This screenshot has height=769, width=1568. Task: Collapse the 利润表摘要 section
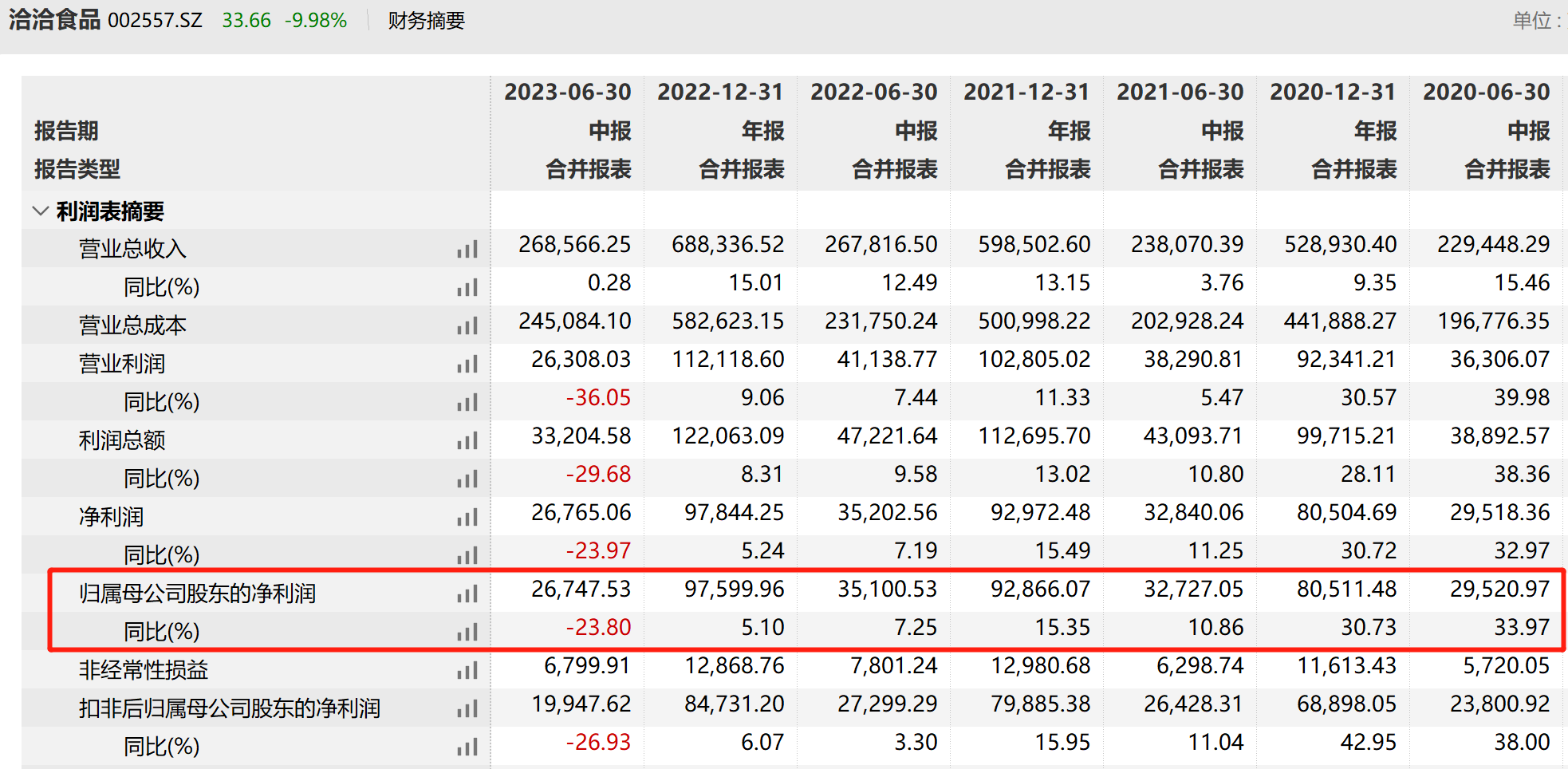40,211
